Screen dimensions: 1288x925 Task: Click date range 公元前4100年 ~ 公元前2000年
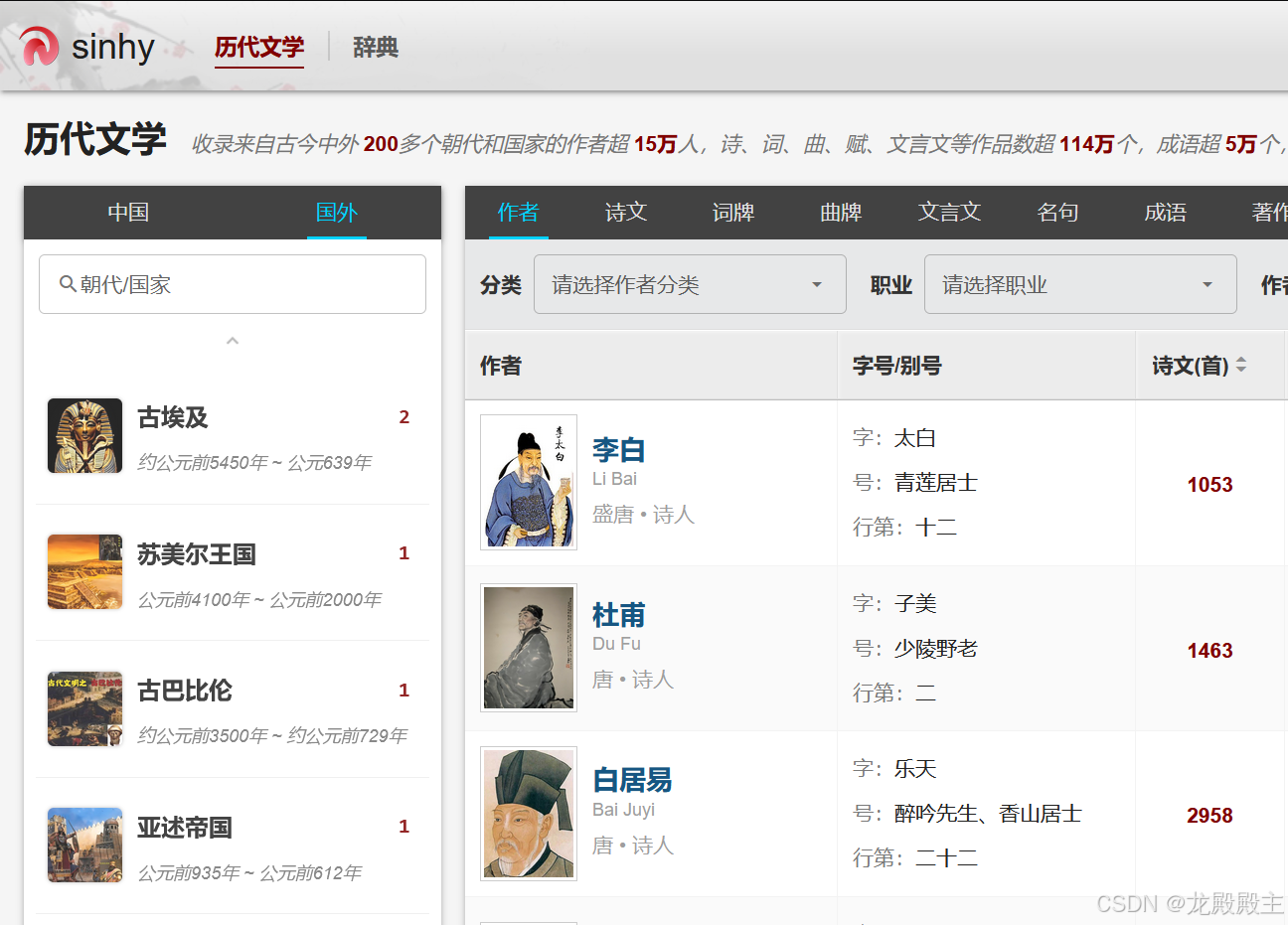(259, 600)
